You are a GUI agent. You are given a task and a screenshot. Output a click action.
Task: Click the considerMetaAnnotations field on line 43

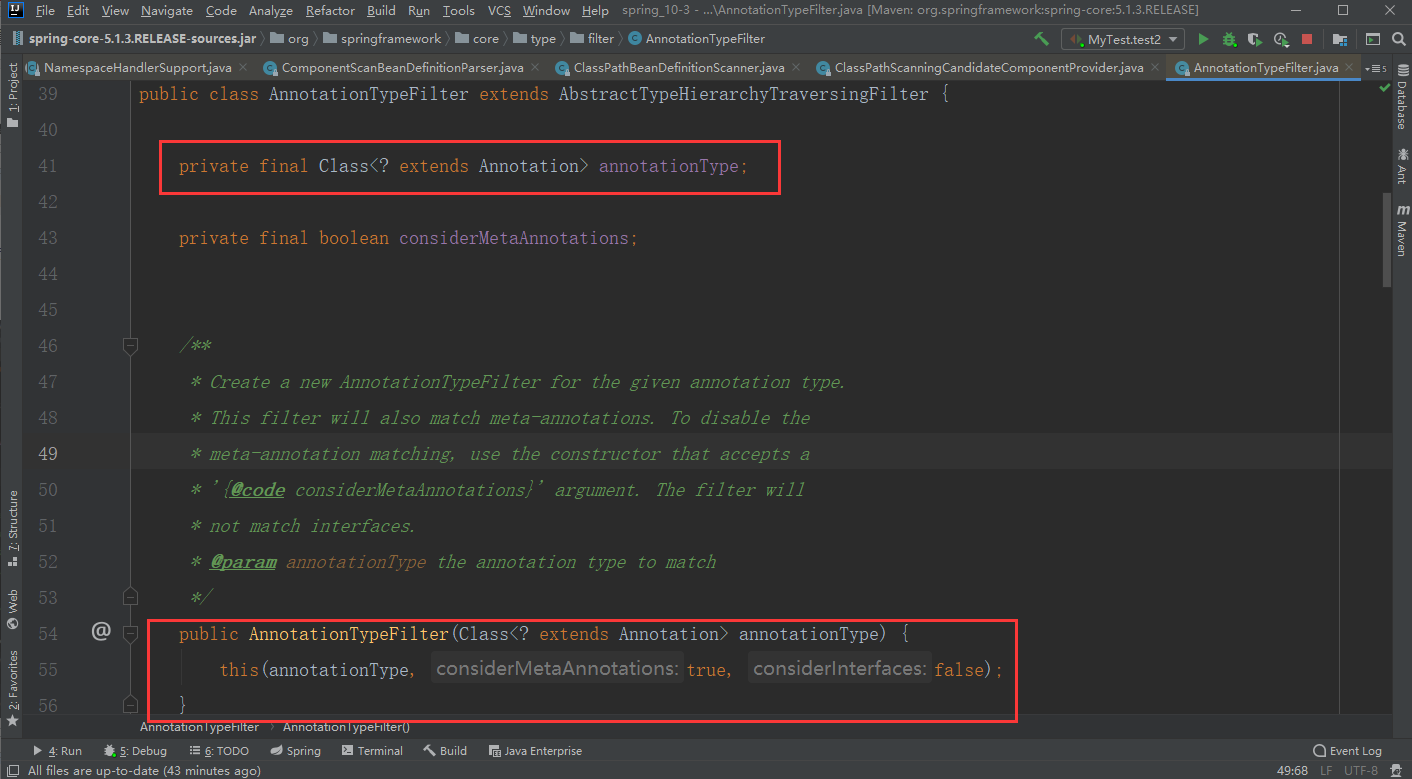514,238
